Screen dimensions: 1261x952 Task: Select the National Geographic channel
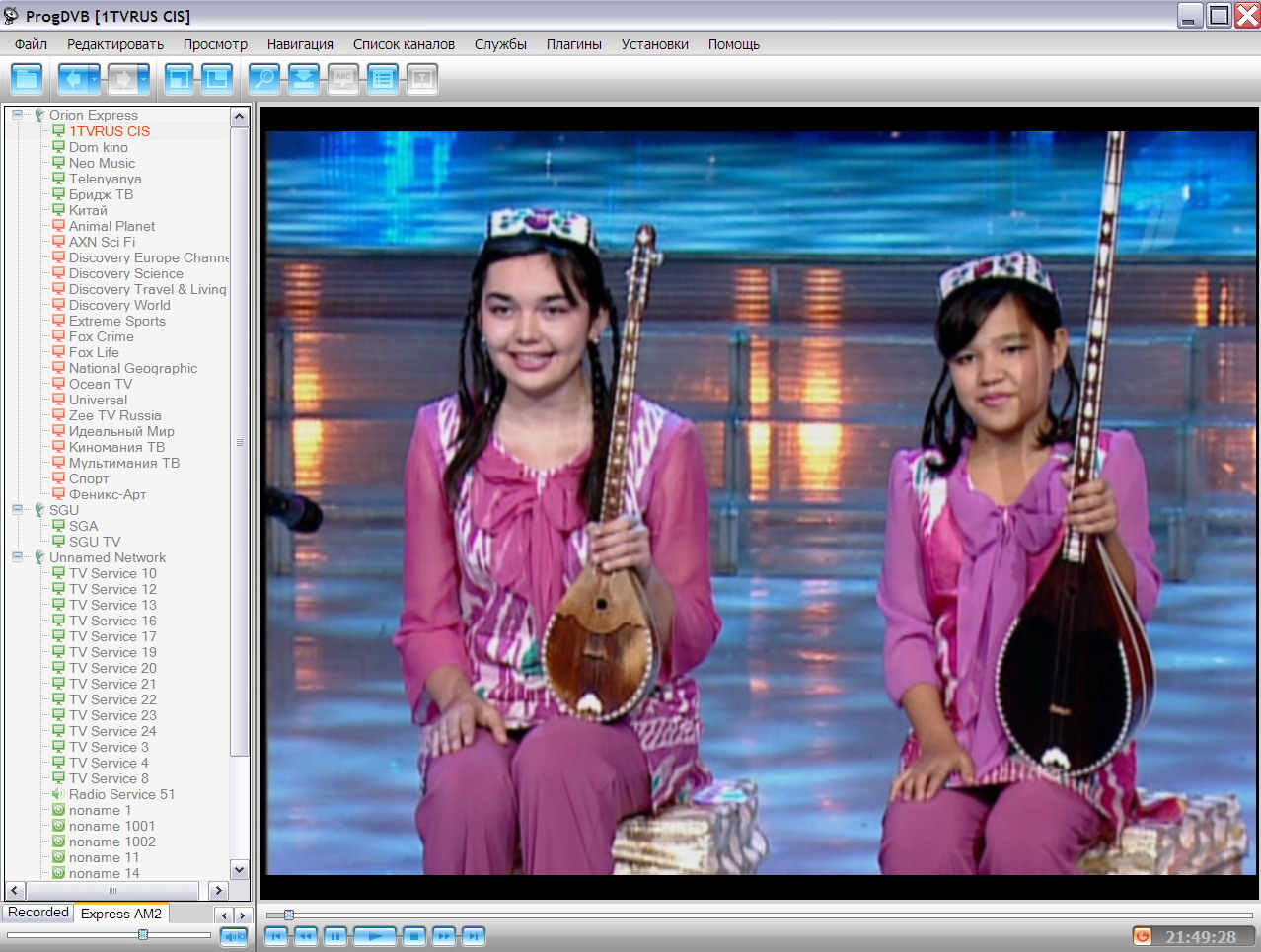pyautogui.click(x=133, y=368)
